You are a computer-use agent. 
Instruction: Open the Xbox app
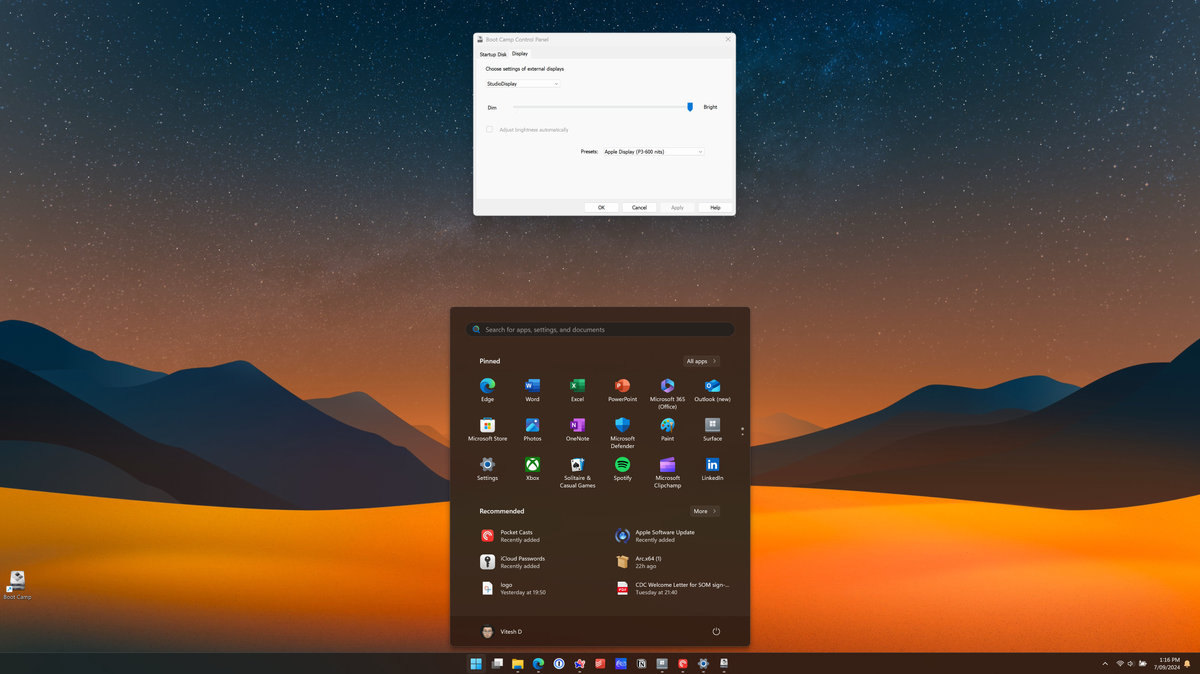(x=532, y=465)
